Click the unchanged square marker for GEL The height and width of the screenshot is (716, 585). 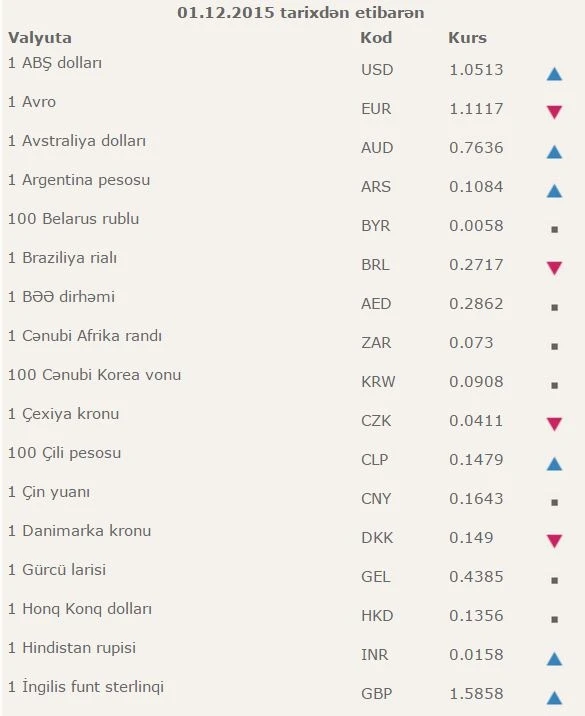pyautogui.click(x=554, y=580)
